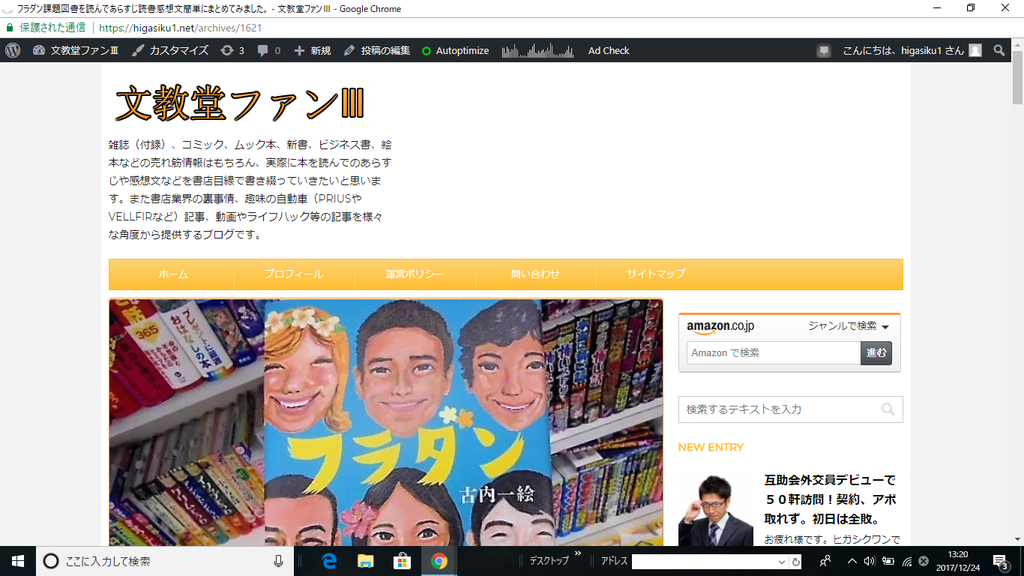Click the taskbar microphone icon
1024x576 pixels.
[x=278, y=561]
